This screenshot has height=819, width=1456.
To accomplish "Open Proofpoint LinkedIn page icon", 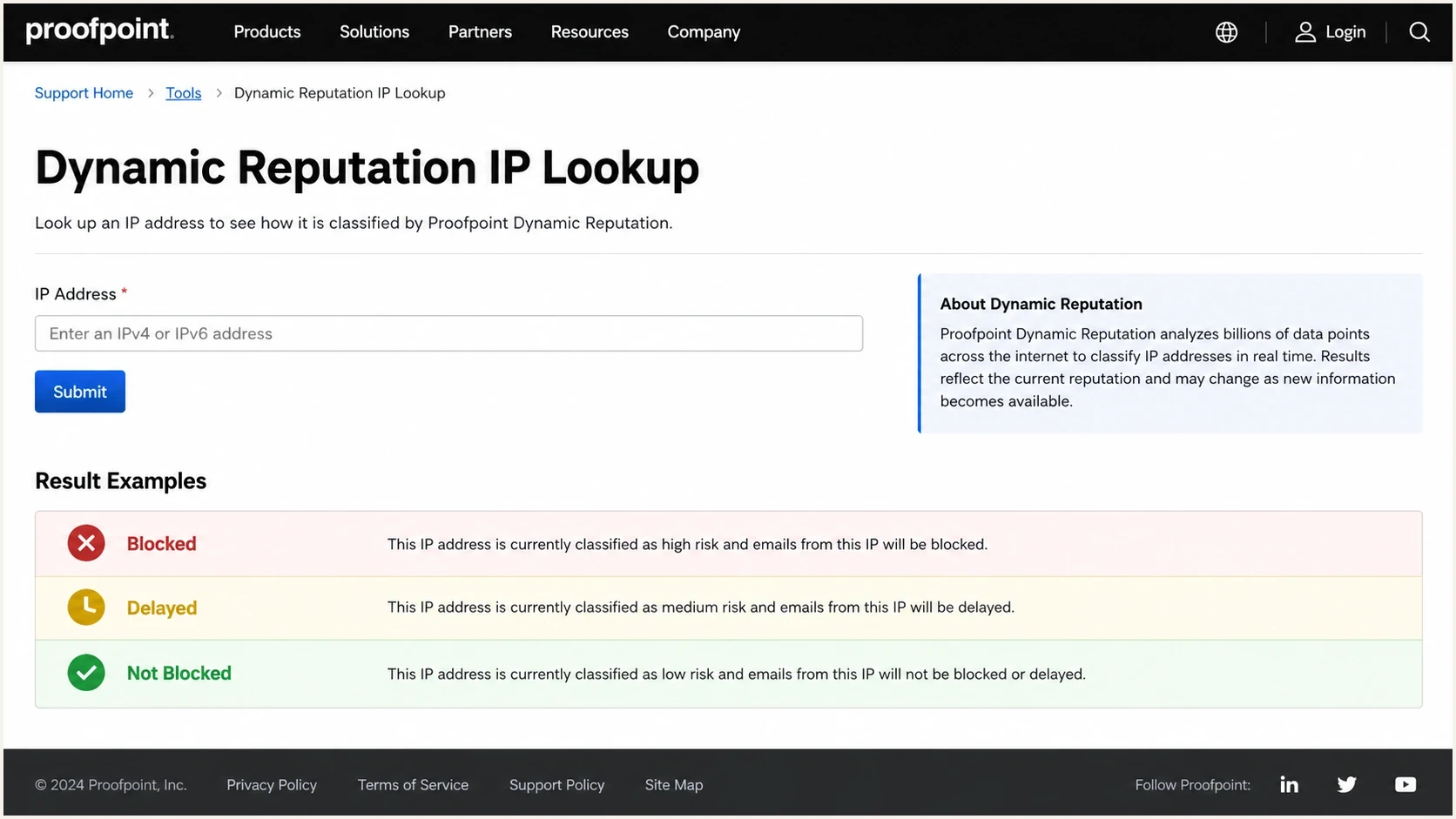I will tap(1289, 784).
